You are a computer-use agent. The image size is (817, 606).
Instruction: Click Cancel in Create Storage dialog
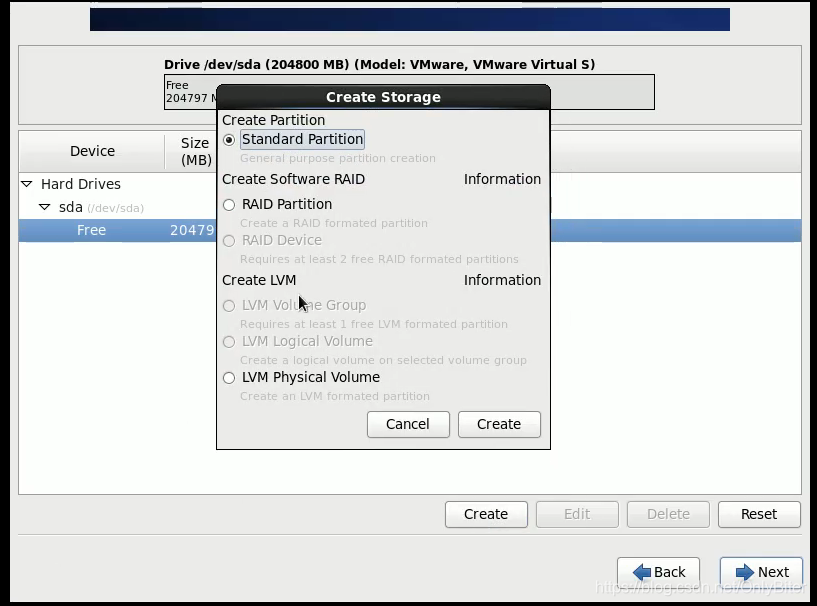(408, 424)
